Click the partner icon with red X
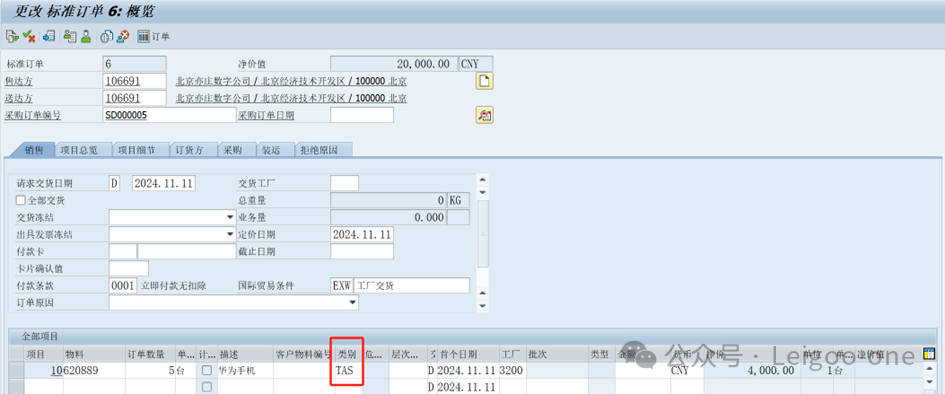Screen dimensions: 945x394 pyautogui.click(x=122, y=37)
